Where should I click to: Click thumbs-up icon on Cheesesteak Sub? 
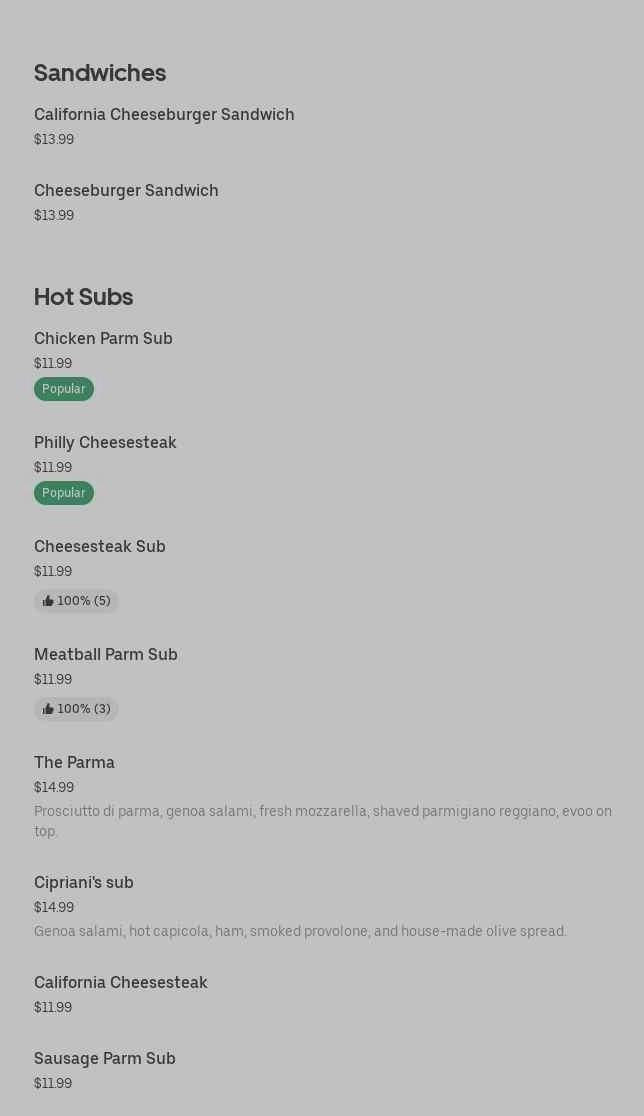[x=48, y=601]
